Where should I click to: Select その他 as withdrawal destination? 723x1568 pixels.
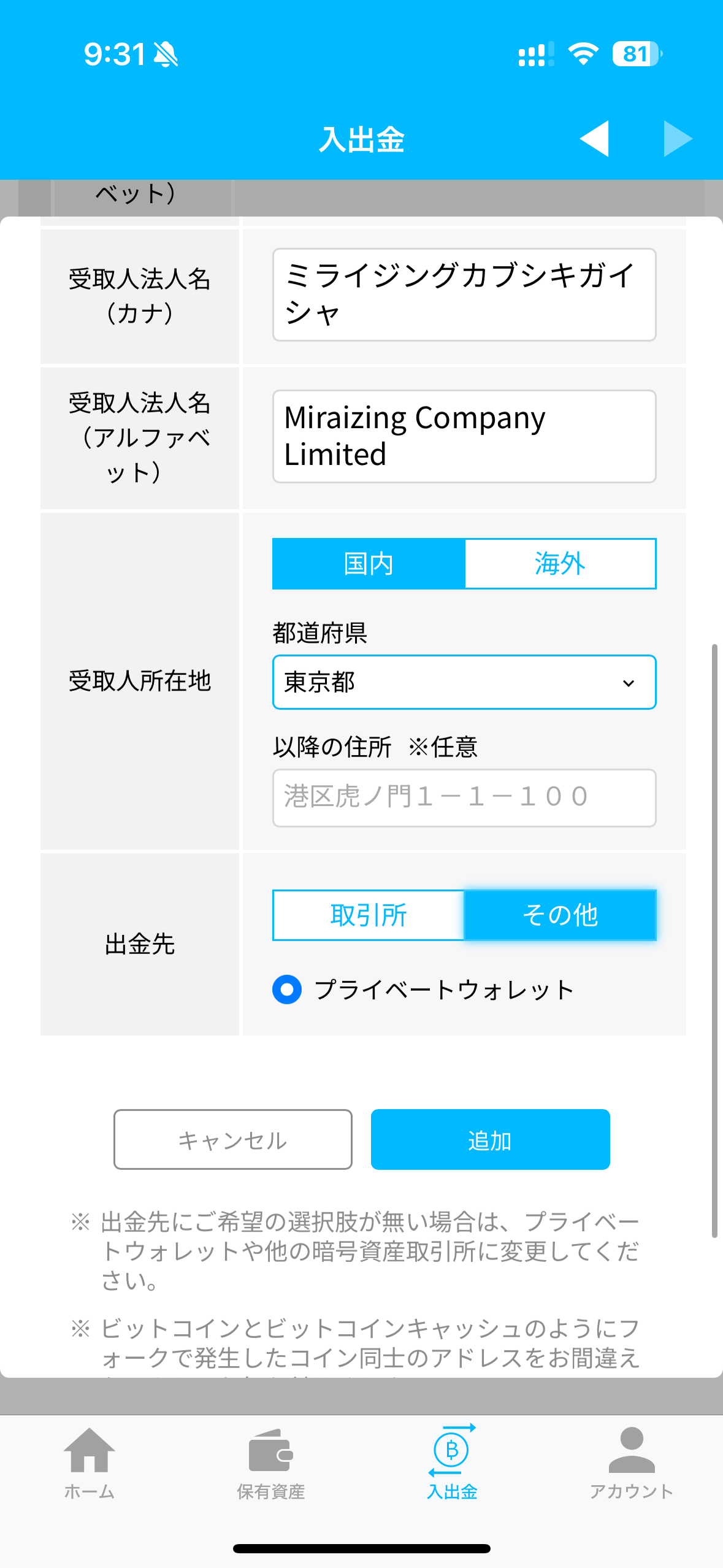coord(560,915)
